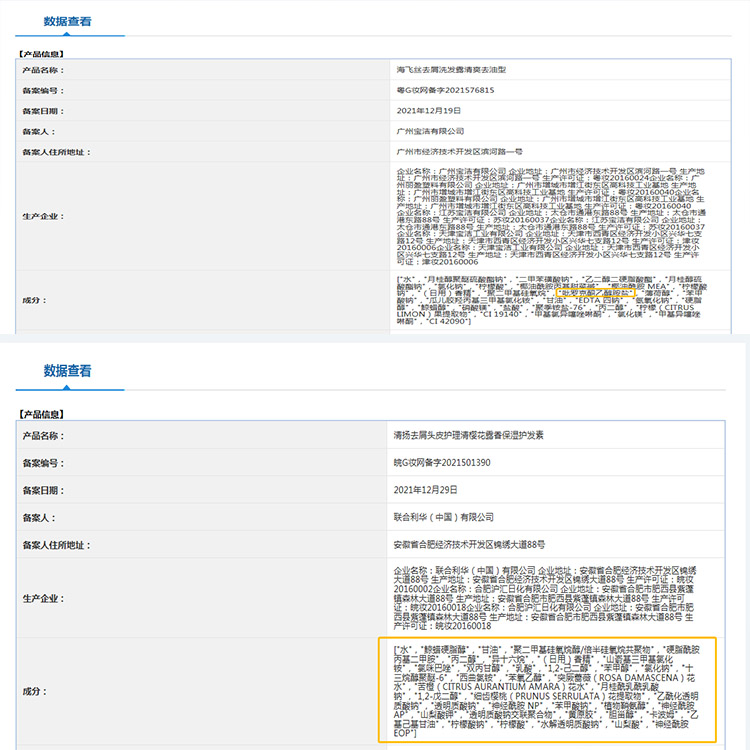Click the 备案编号 label beside 粤G妆网备字2021576815
The image size is (750, 750).
click(43, 91)
